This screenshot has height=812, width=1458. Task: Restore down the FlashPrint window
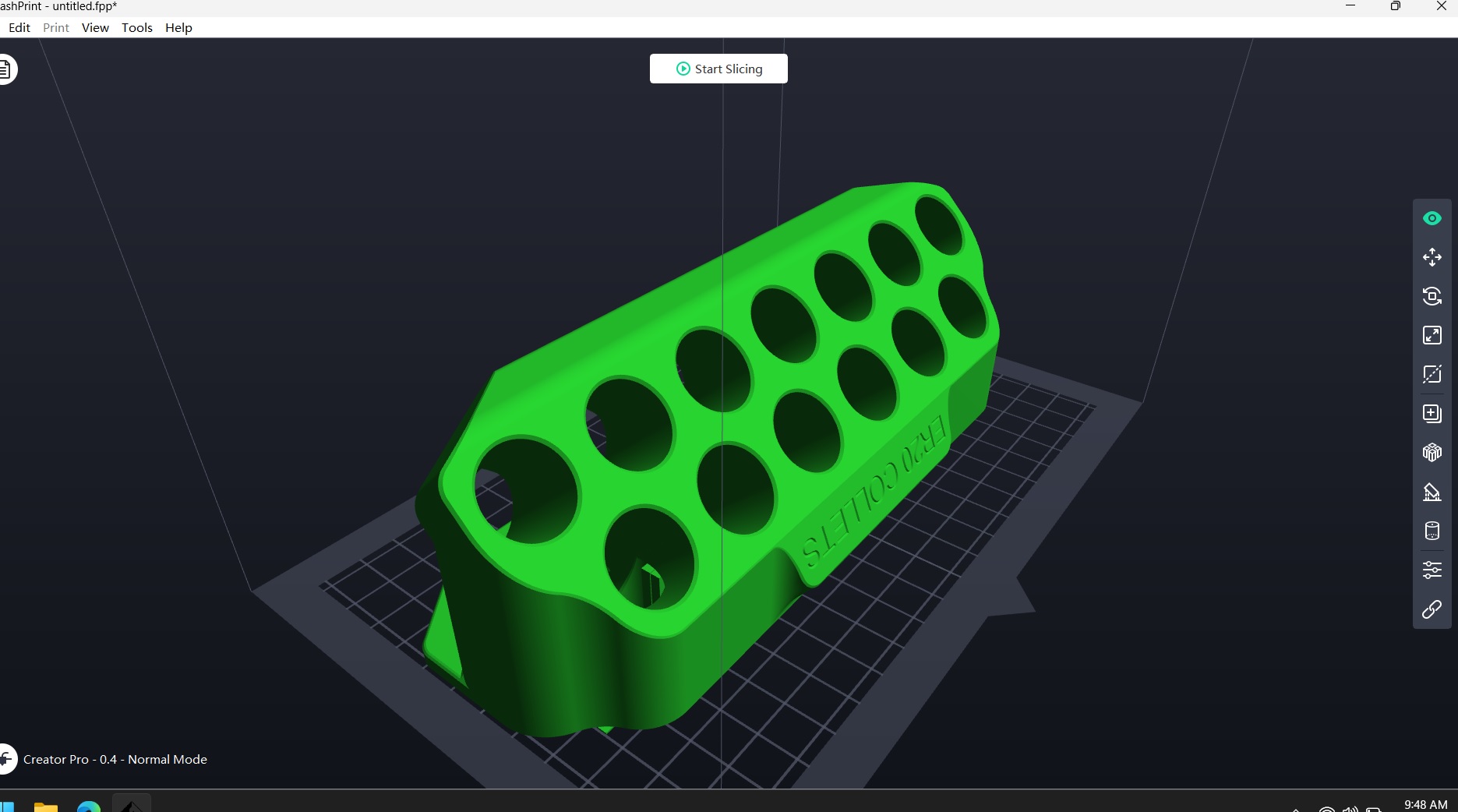coord(1395,6)
